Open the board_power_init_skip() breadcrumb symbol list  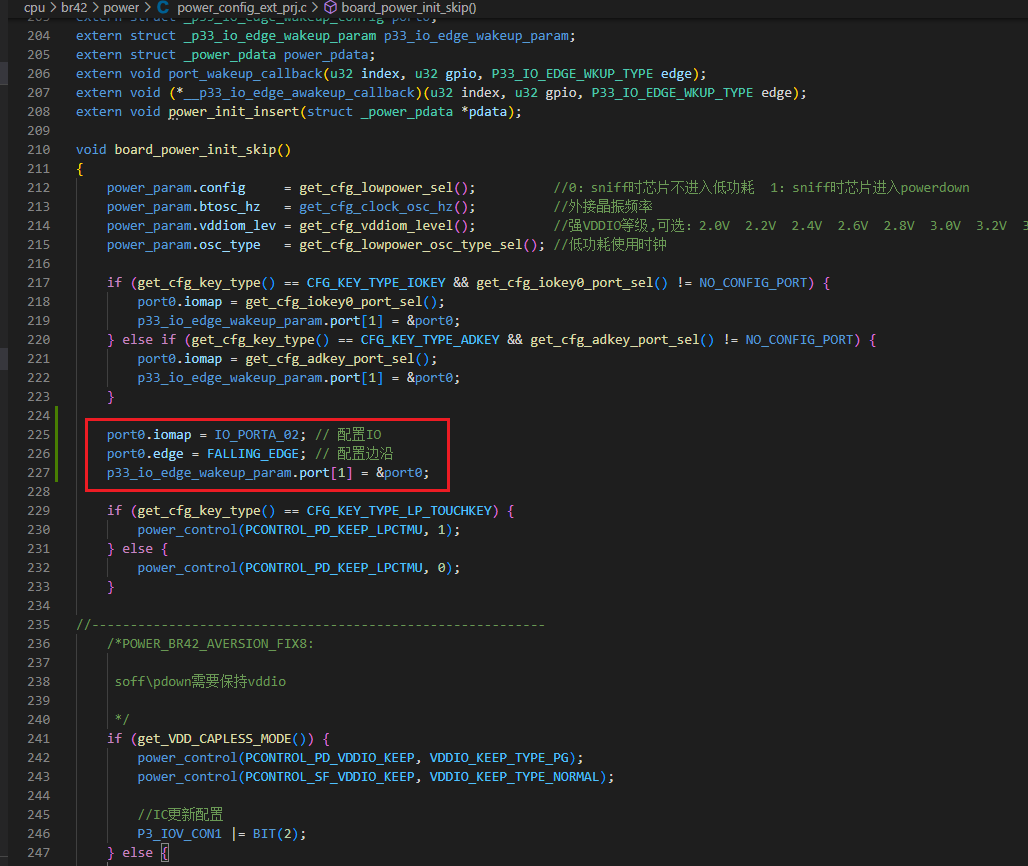tap(409, 7)
